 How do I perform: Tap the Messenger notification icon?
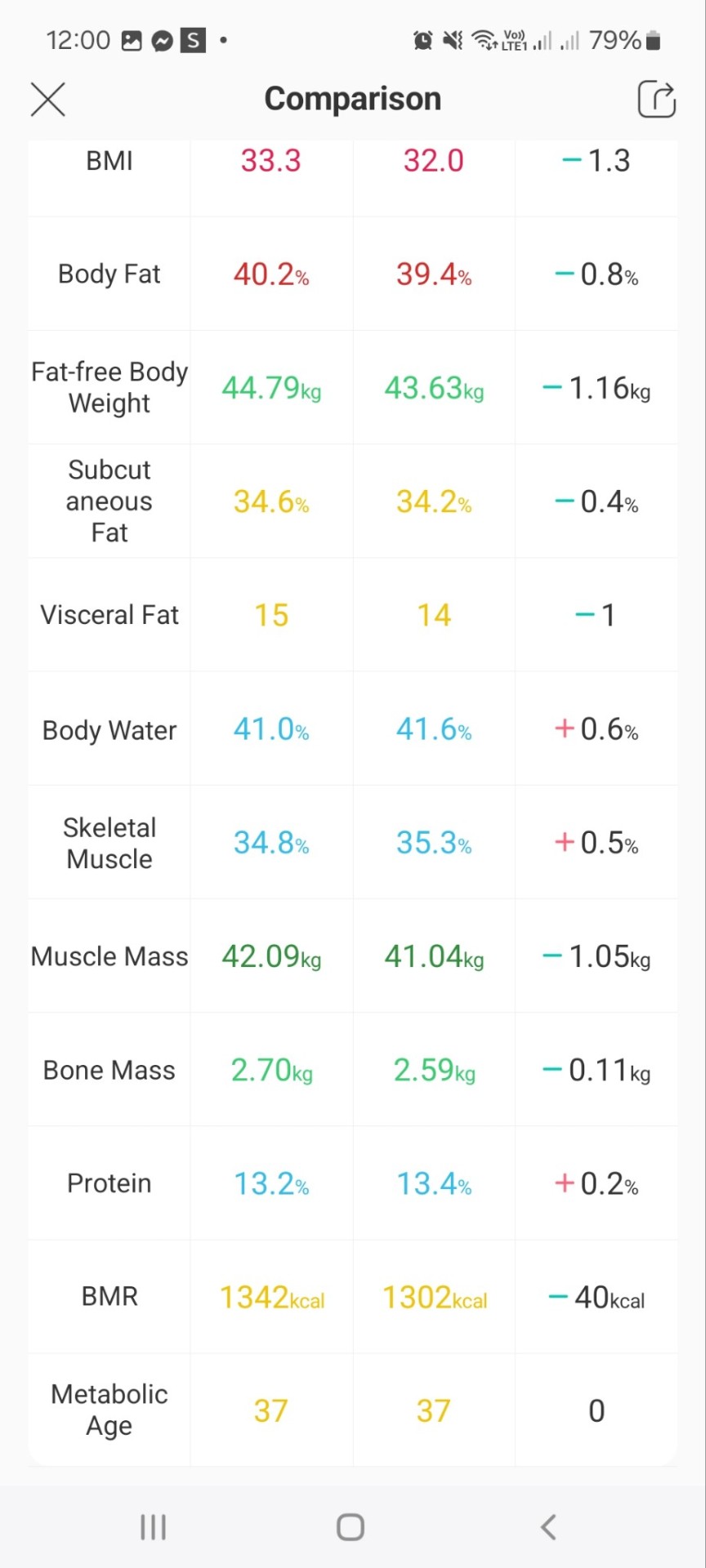[x=163, y=40]
